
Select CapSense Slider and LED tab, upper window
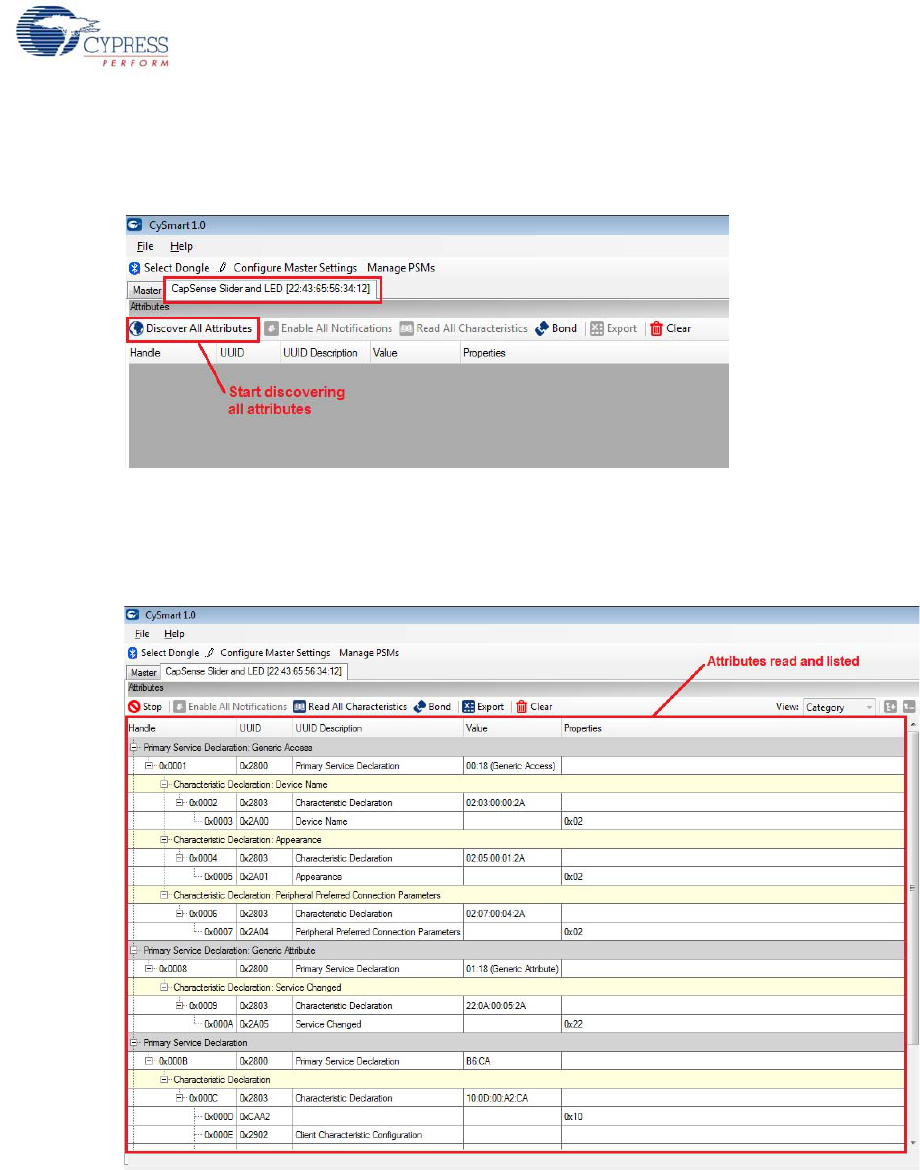pyautogui.click(x=272, y=289)
